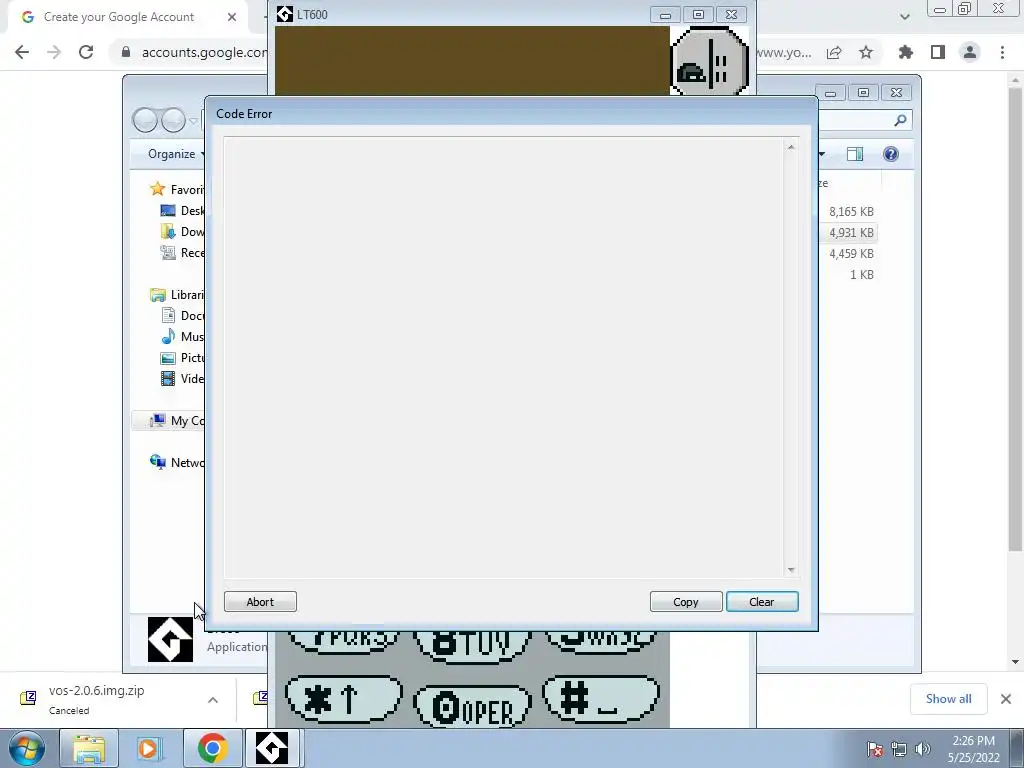The width and height of the screenshot is (1024, 768).
Task: Select Pictures library in Explorer pane
Action: point(182,357)
